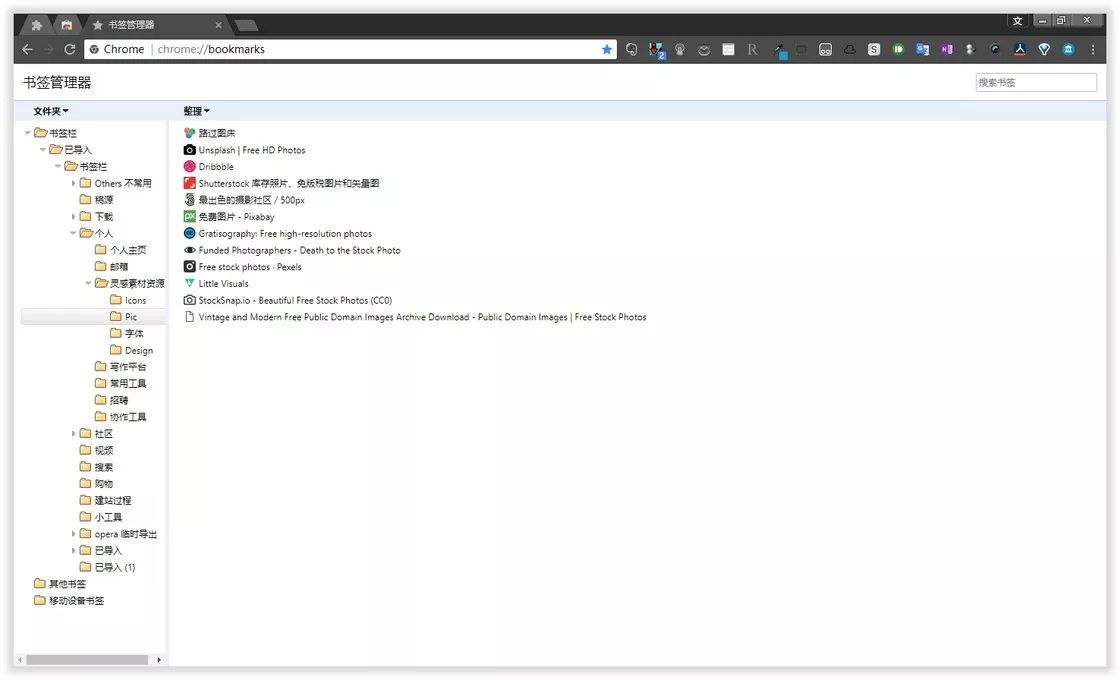Click the Gratisography blue circle favicon

189,234
